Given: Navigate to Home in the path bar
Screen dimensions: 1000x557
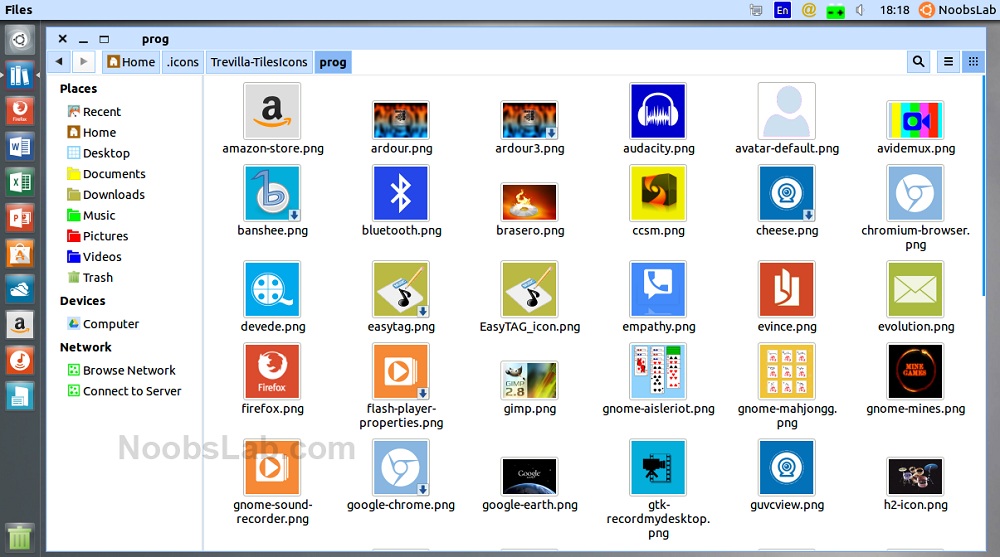Looking at the screenshot, I should coord(131,62).
